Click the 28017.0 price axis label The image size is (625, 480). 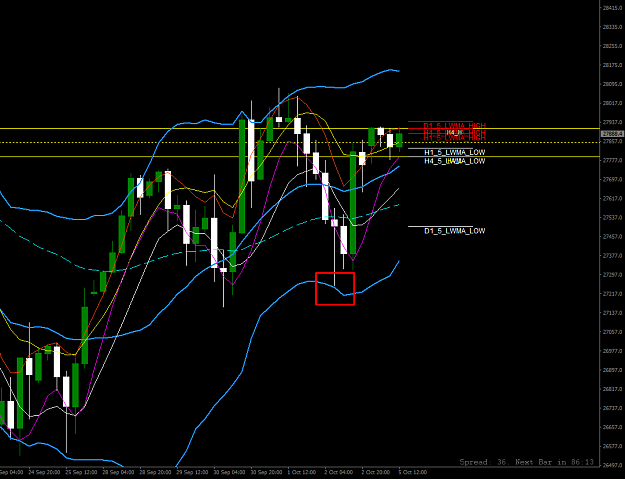click(613, 103)
